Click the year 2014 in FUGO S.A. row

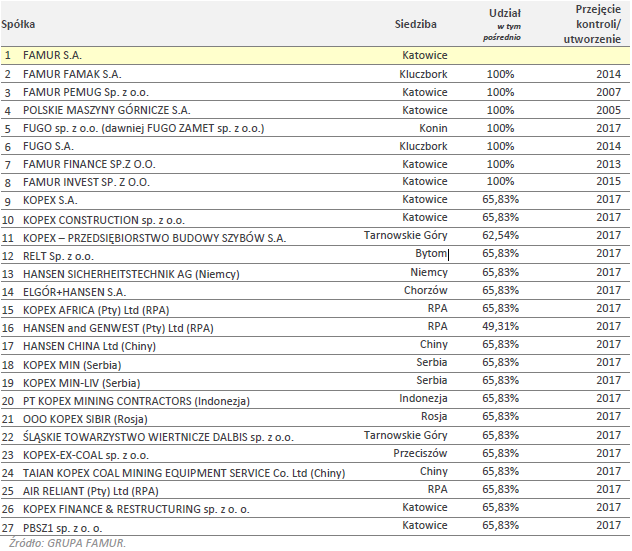pyautogui.click(x=609, y=146)
